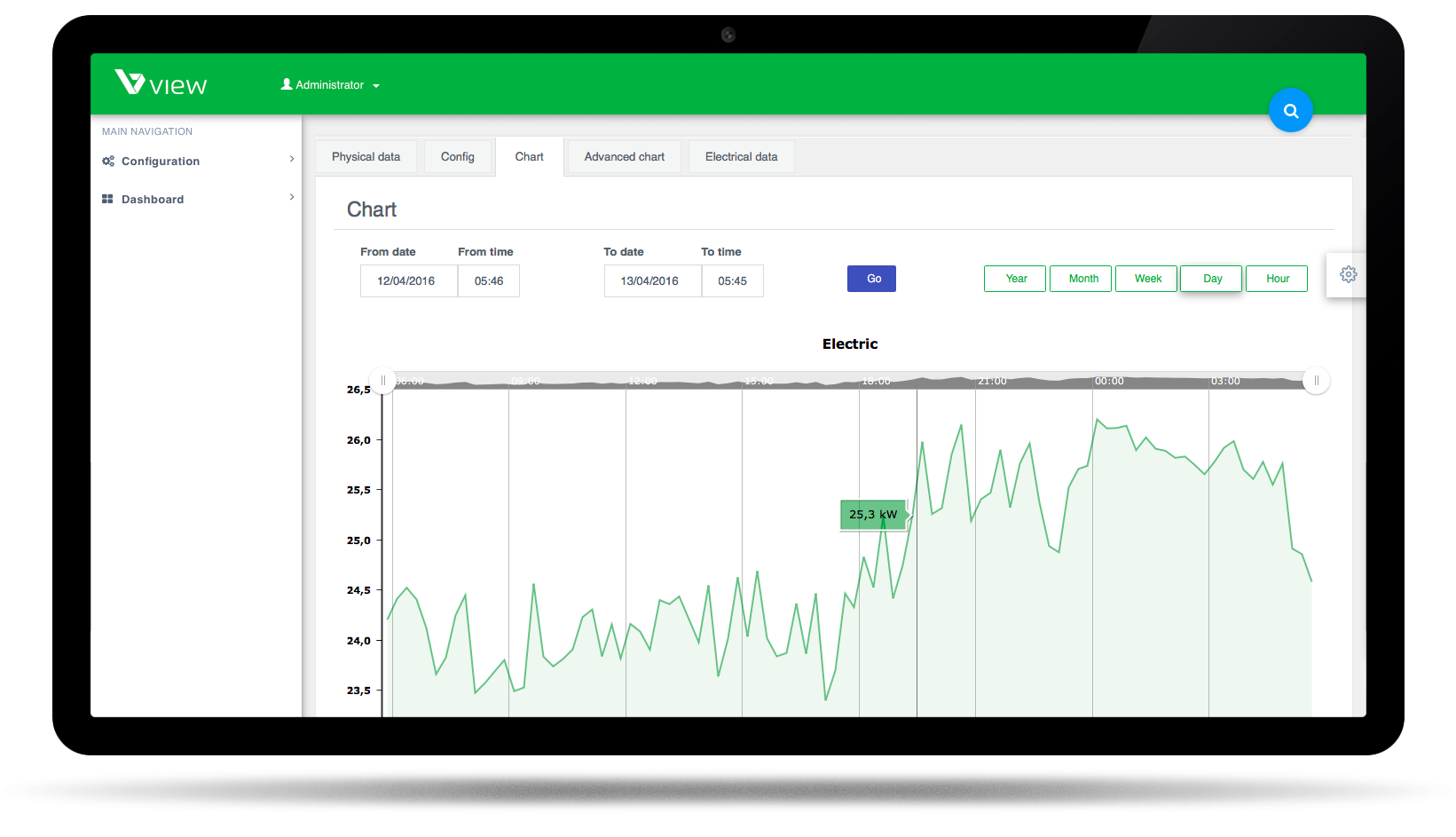The height and width of the screenshot is (837, 1456).
Task: Expand the Configuration navigation chevron
Action: click(292, 159)
